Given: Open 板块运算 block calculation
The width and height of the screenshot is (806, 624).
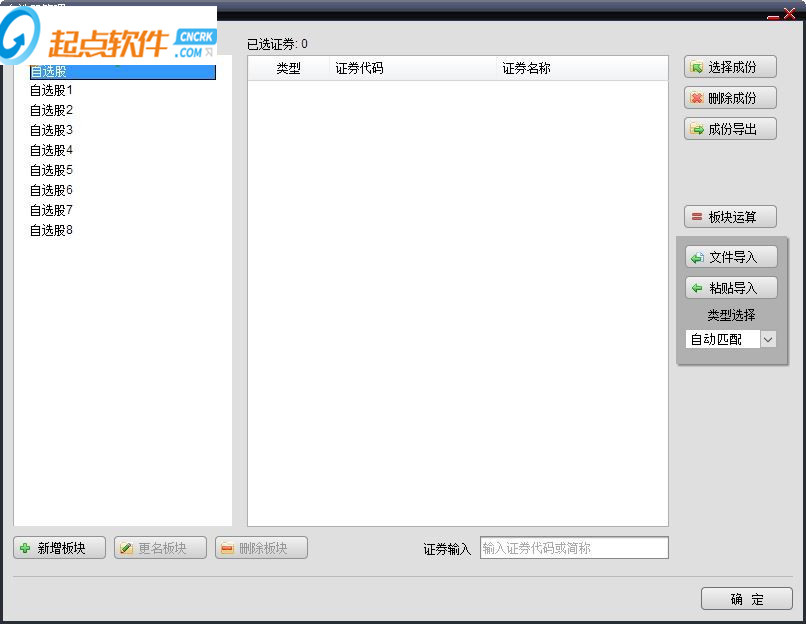Looking at the screenshot, I should 730,217.
